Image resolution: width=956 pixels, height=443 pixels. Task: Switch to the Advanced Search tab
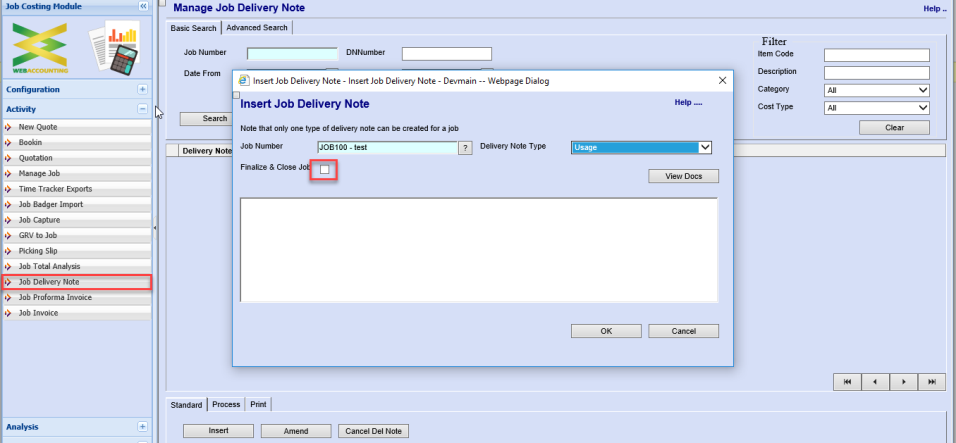tap(257, 28)
